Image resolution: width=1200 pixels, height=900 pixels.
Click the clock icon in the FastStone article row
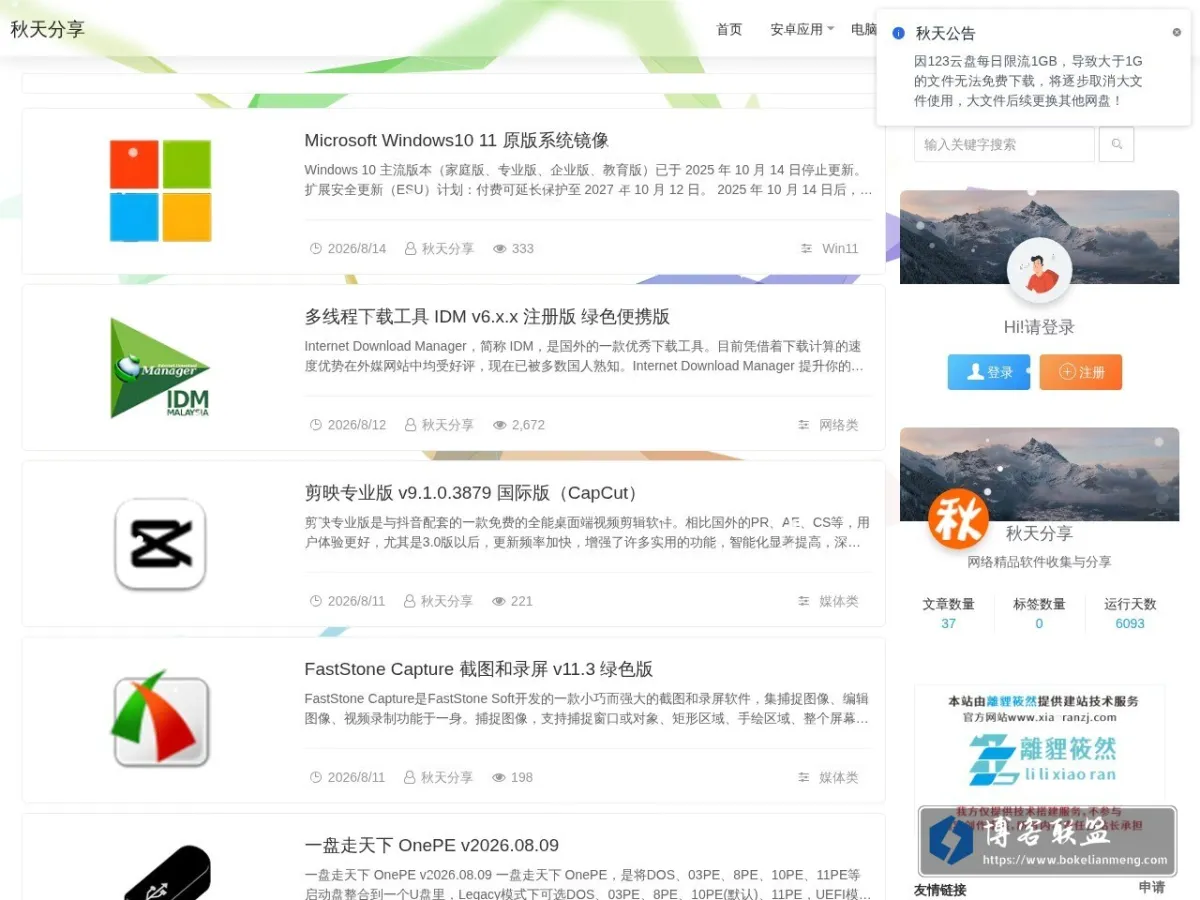click(x=316, y=777)
